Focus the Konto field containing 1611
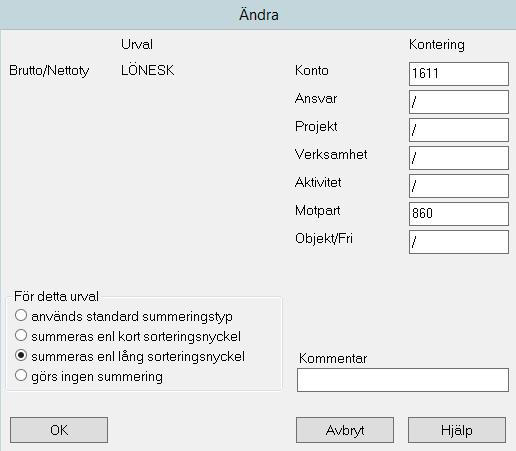This screenshot has height=451, width=516. (459, 74)
